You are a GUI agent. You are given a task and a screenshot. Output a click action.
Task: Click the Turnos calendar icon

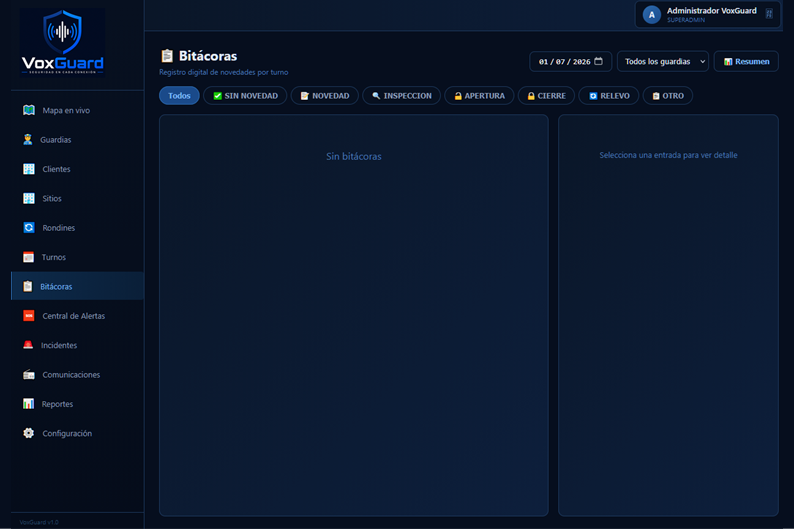click(28, 257)
